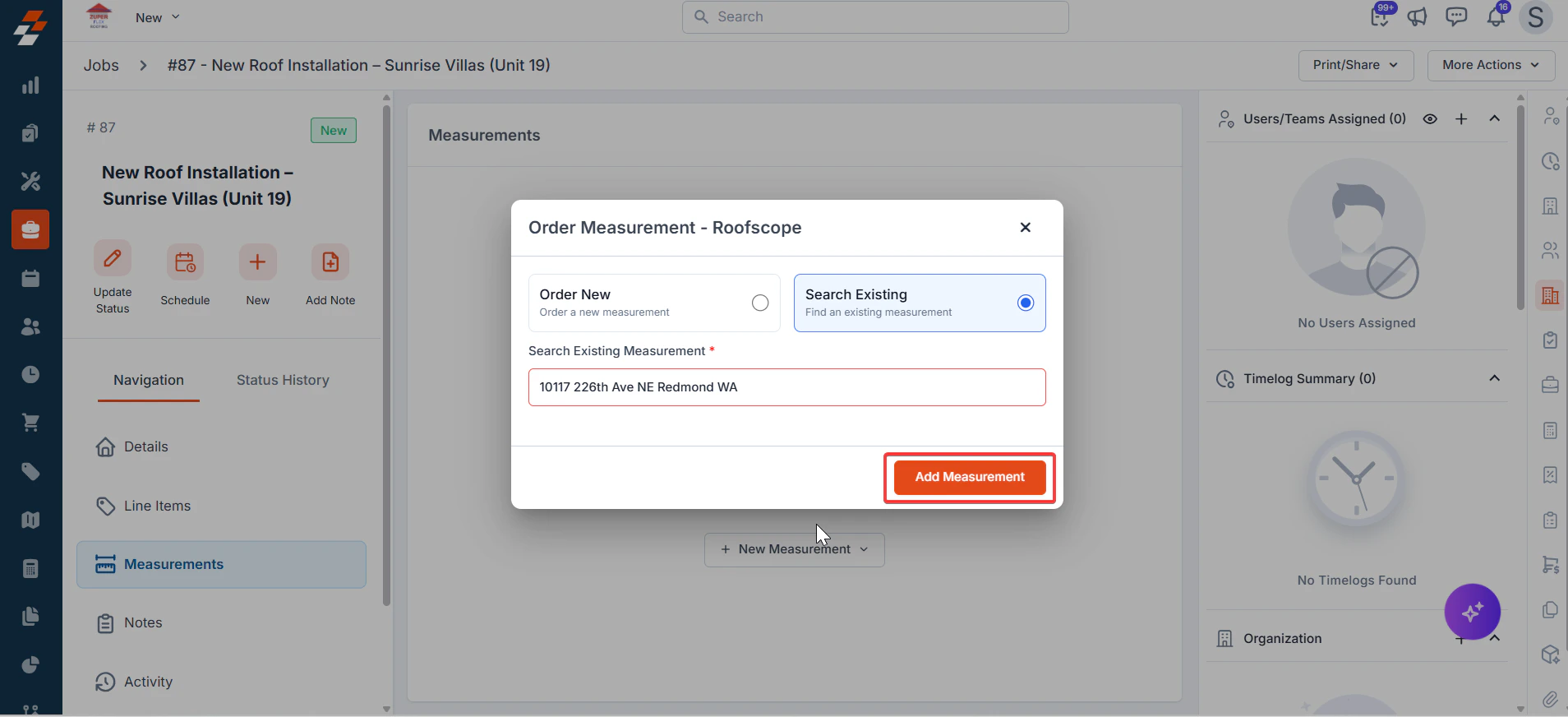
Task: Focus the top Search bar
Action: click(875, 17)
